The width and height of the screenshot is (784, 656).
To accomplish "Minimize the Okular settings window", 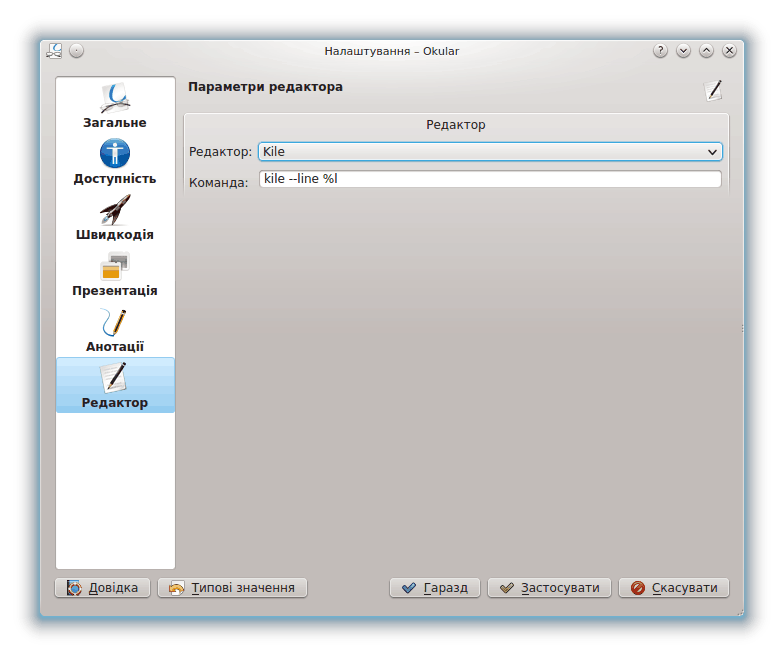I will click(683, 50).
